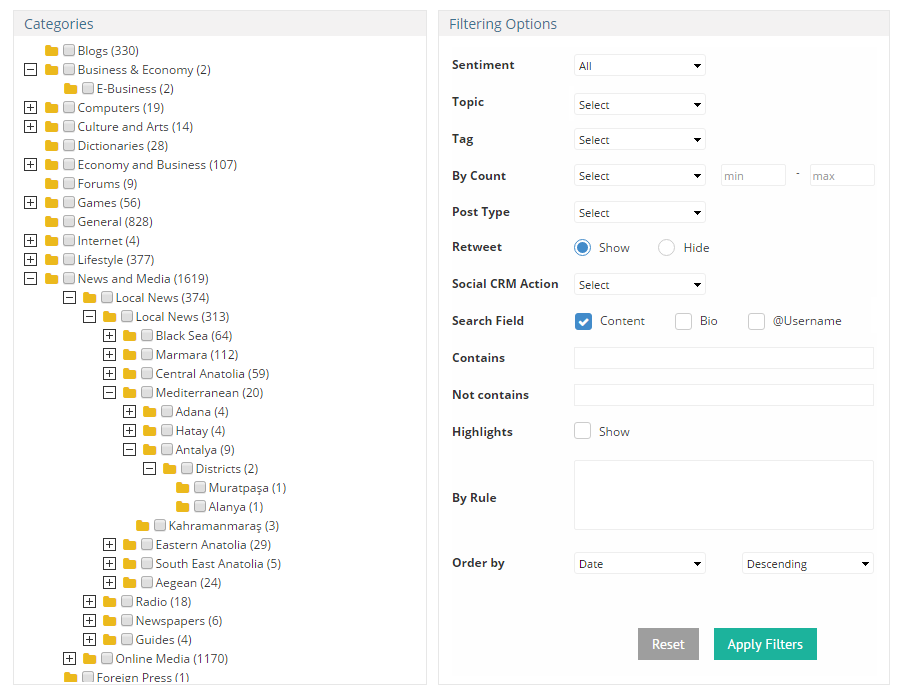Click the E-Business folder icon
Screen dimensions: 903x698
point(71,89)
